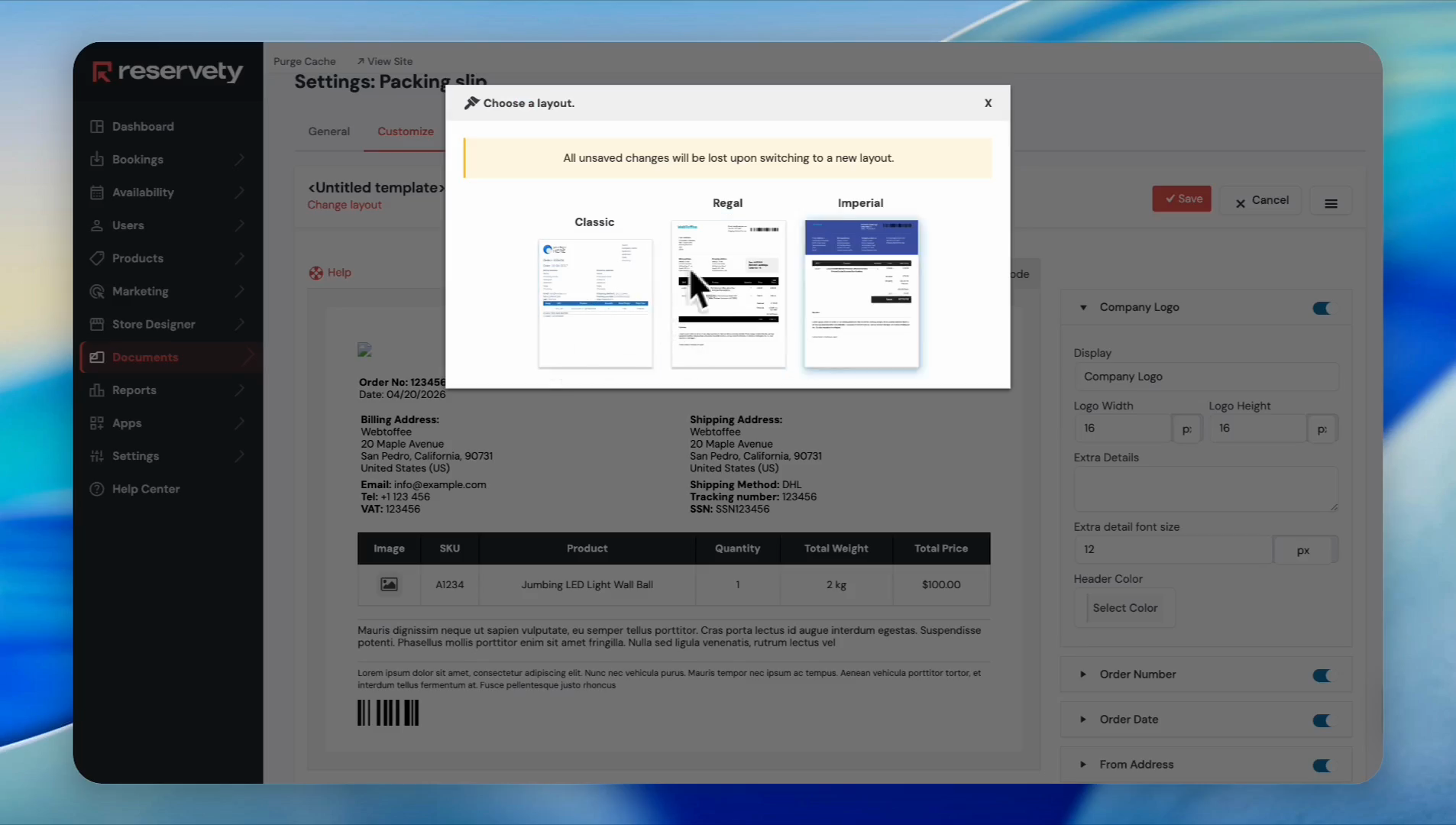Open the hamburger menu next to Cancel
This screenshot has height=825, width=1456.
(x=1331, y=203)
